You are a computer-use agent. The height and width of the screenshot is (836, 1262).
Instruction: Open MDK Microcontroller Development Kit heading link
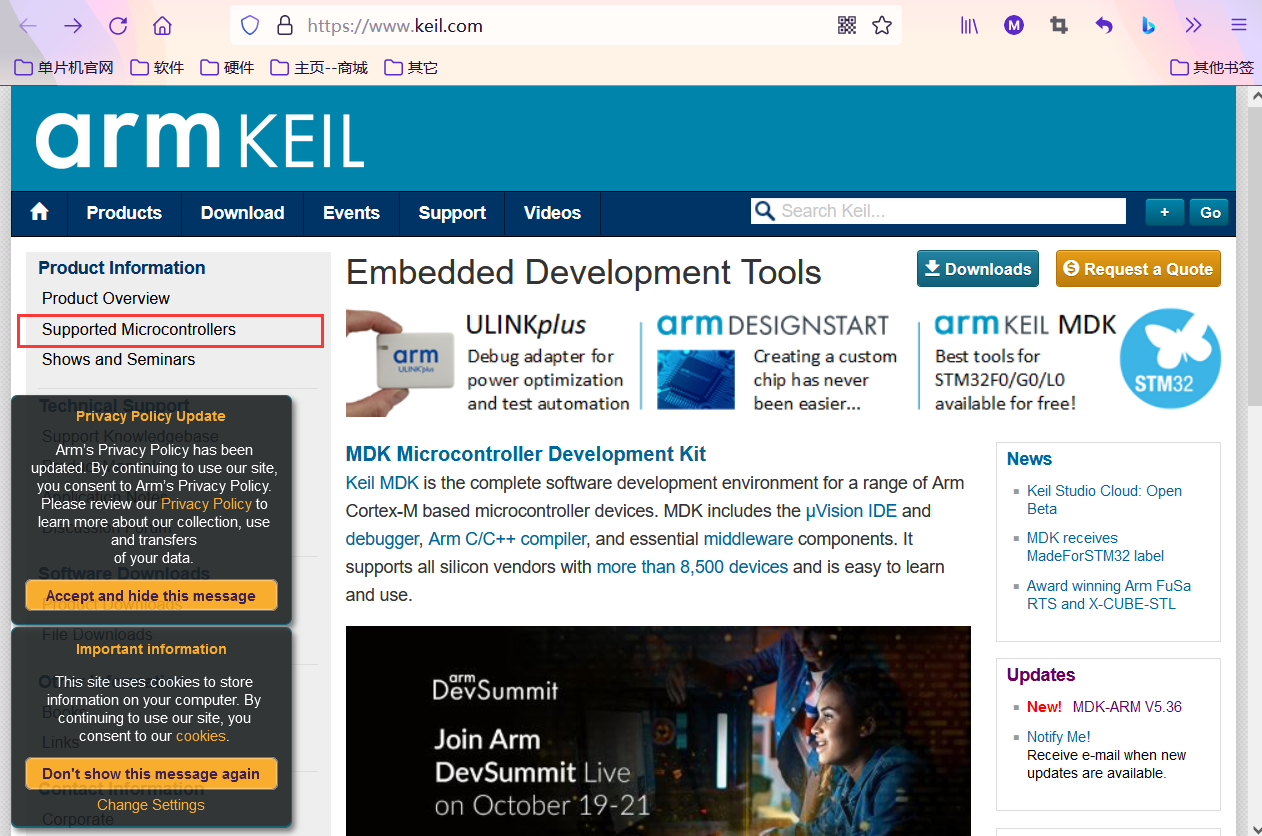[x=526, y=454]
